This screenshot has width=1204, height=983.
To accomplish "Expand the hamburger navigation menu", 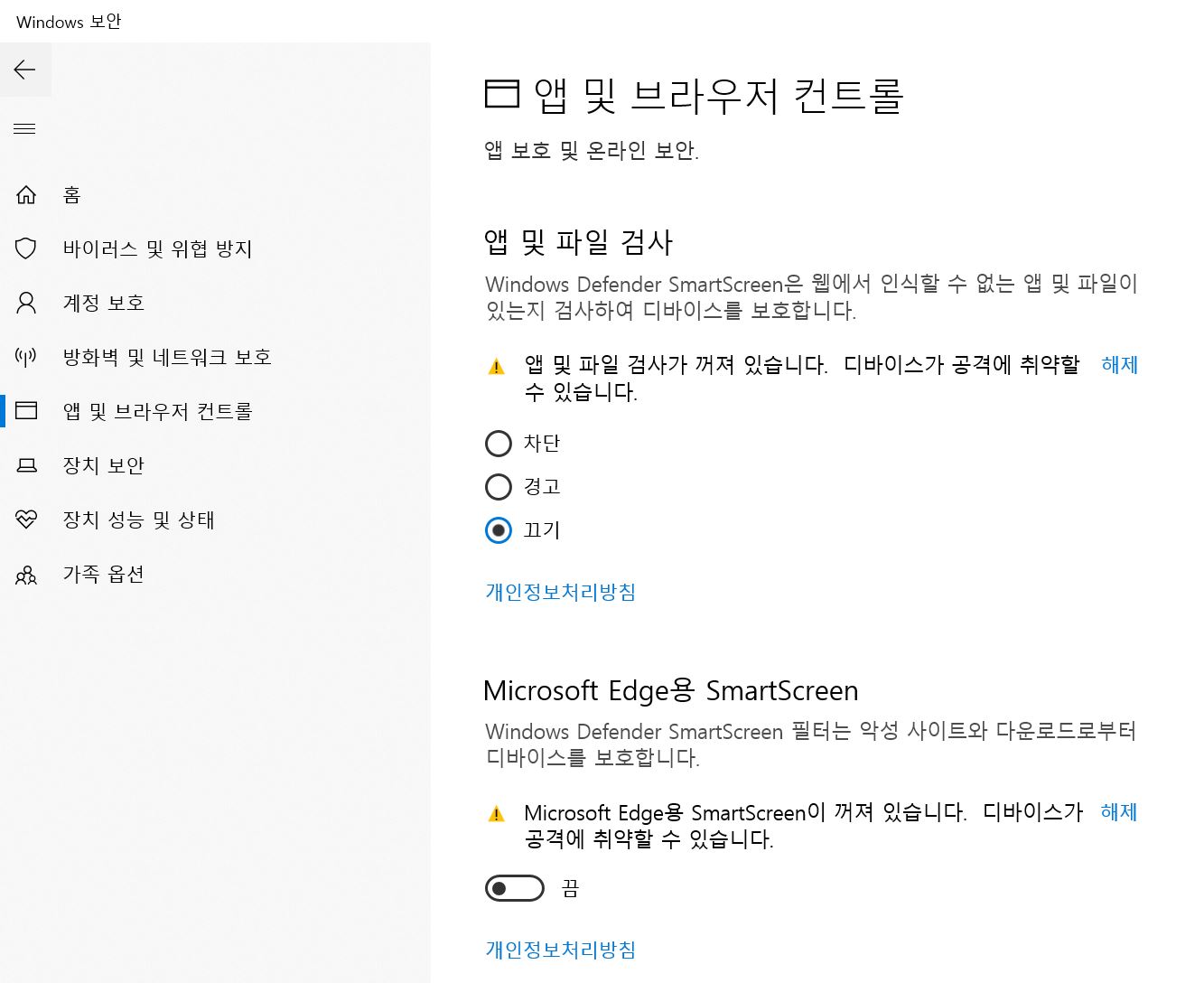I will (x=25, y=129).
